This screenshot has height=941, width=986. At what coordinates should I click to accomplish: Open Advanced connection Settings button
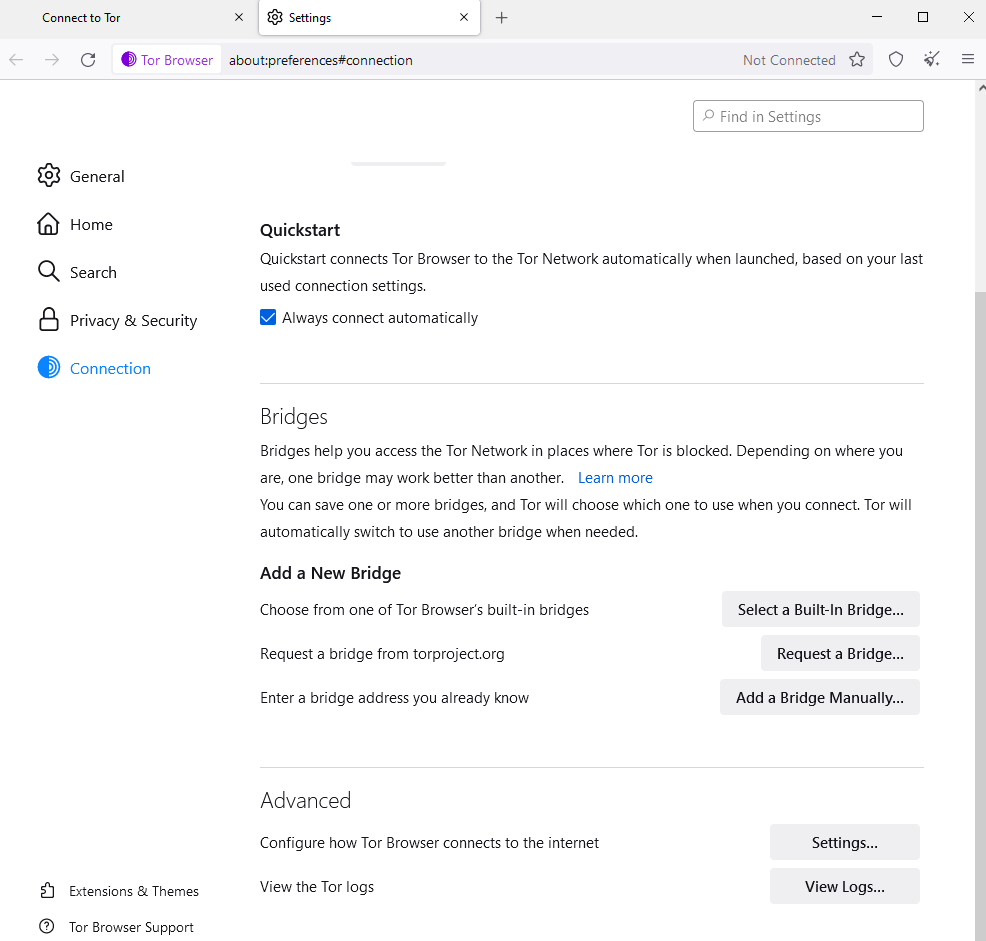[x=845, y=842]
